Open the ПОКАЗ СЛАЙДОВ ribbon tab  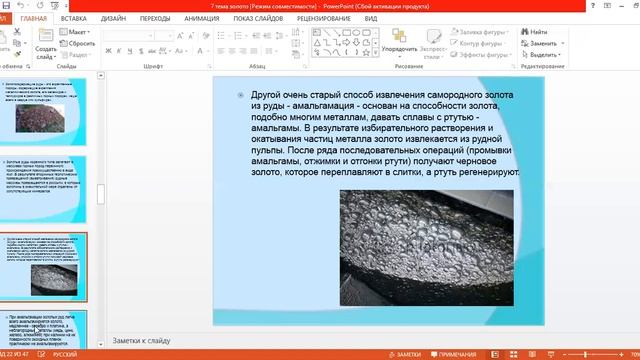point(258,18)
